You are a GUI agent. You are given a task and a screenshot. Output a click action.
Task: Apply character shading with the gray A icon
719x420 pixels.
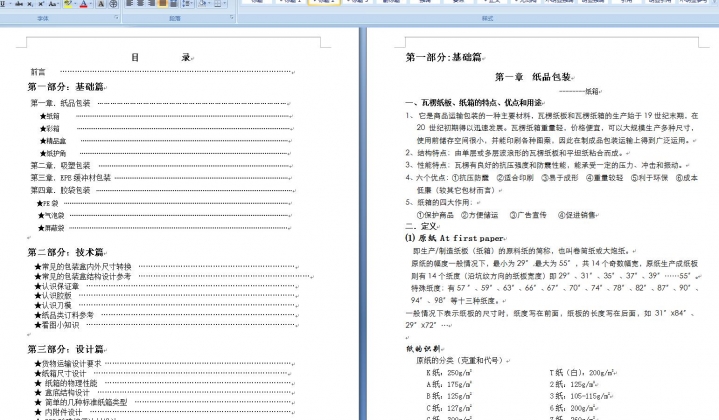(x=100, y=3)
